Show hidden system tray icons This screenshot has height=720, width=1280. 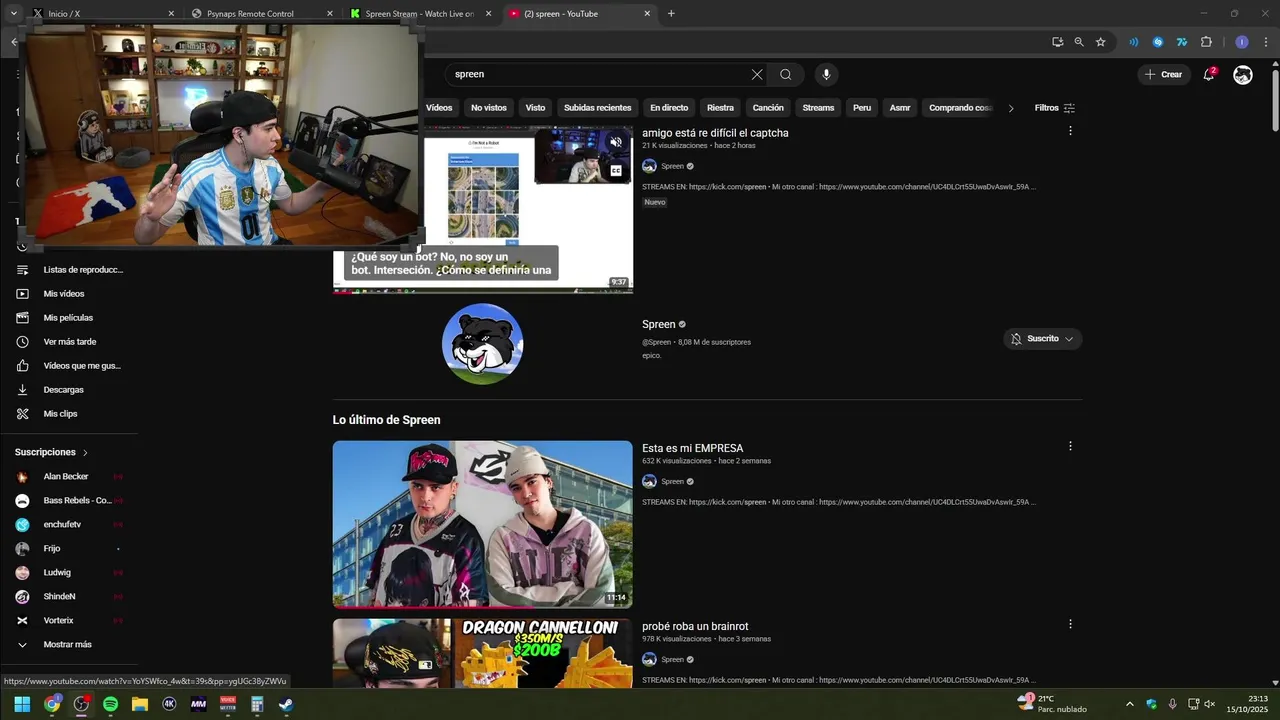[1130, 704]
